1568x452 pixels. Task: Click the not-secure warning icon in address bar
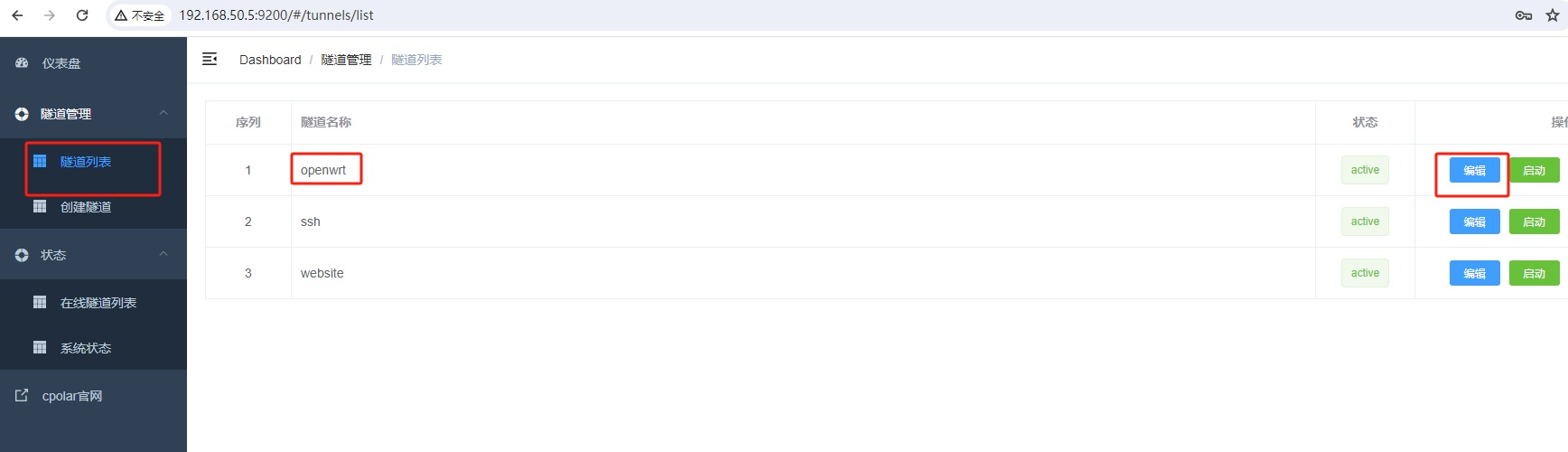(121, 15)
